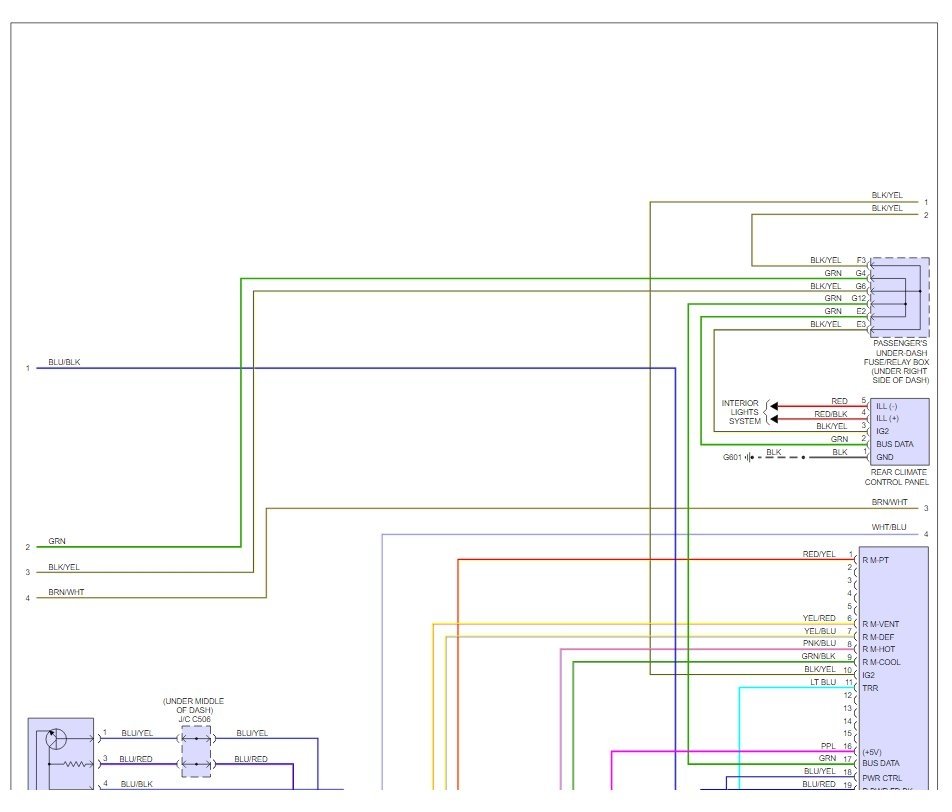Click the "BLU/BLK" label on left wire 1
952x812 pixels.
click(64, 362)
